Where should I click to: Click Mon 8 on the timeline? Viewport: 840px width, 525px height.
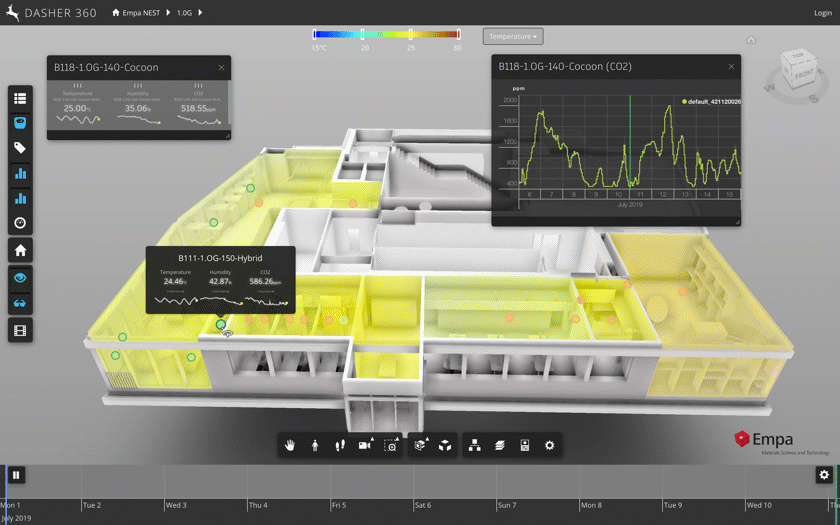pyautogui.click(x=592, y=505)
